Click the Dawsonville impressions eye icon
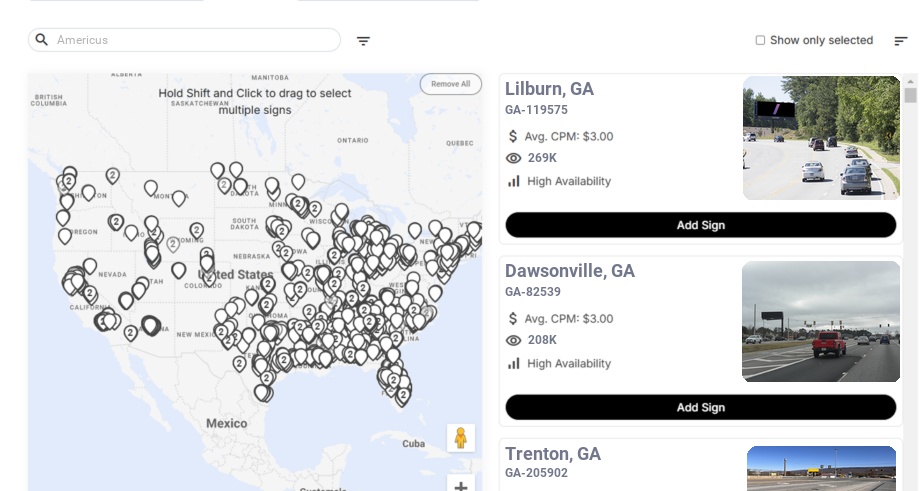This screenshot has height=491, width=920. 514,341
